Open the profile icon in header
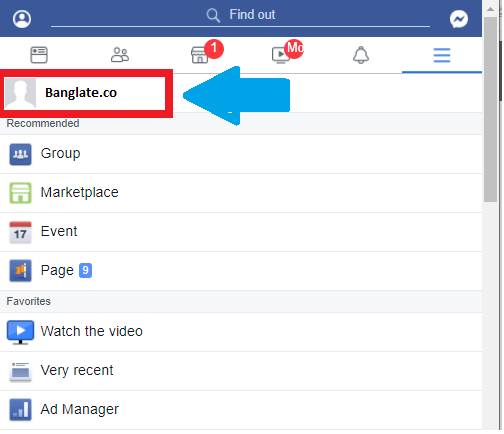The height and width of the screenshot is (434, 504). click(22, 19)
